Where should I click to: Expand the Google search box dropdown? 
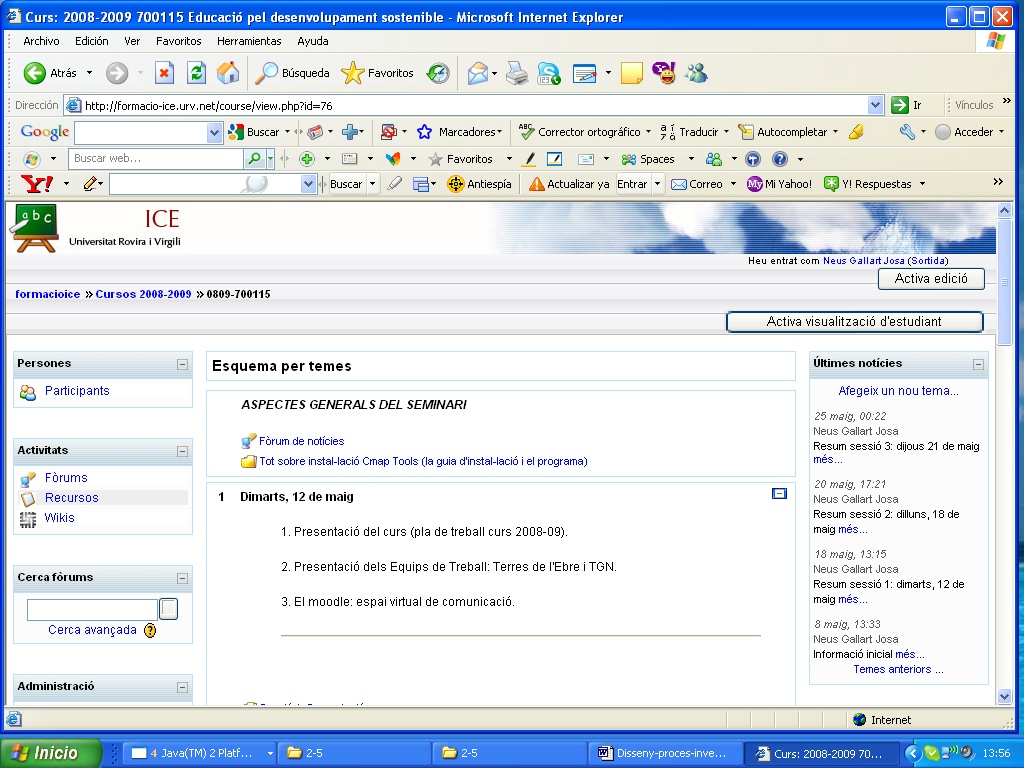coord(214,132)
